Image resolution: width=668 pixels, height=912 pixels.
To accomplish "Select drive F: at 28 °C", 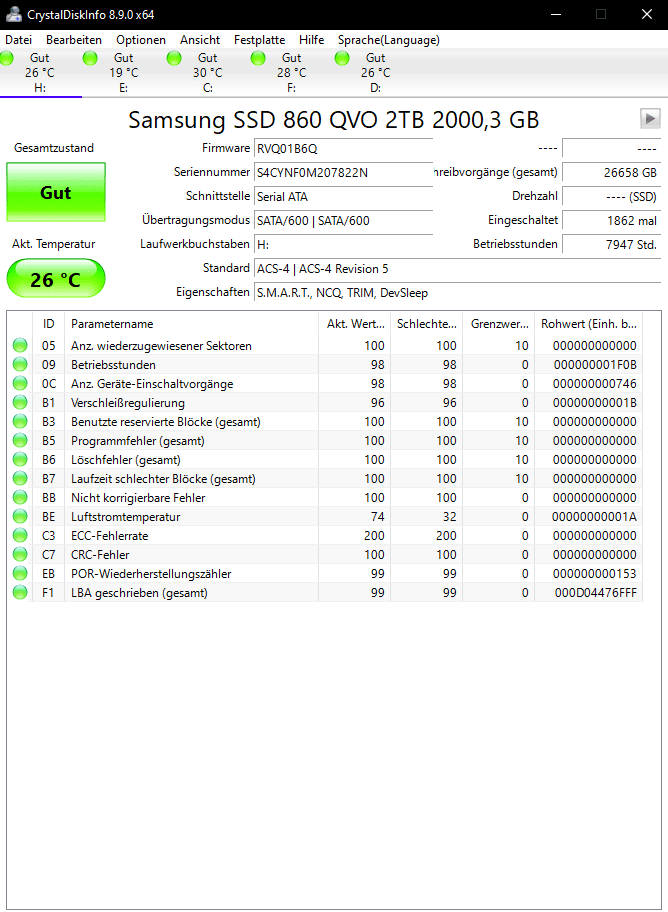I will pyautogui.click(x=292, y=73).
